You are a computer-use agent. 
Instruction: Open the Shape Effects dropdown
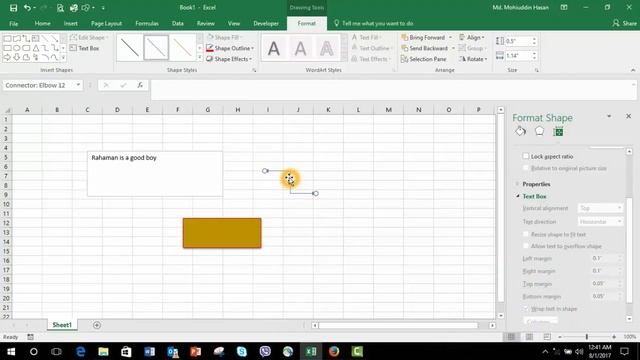pos(229,59)
